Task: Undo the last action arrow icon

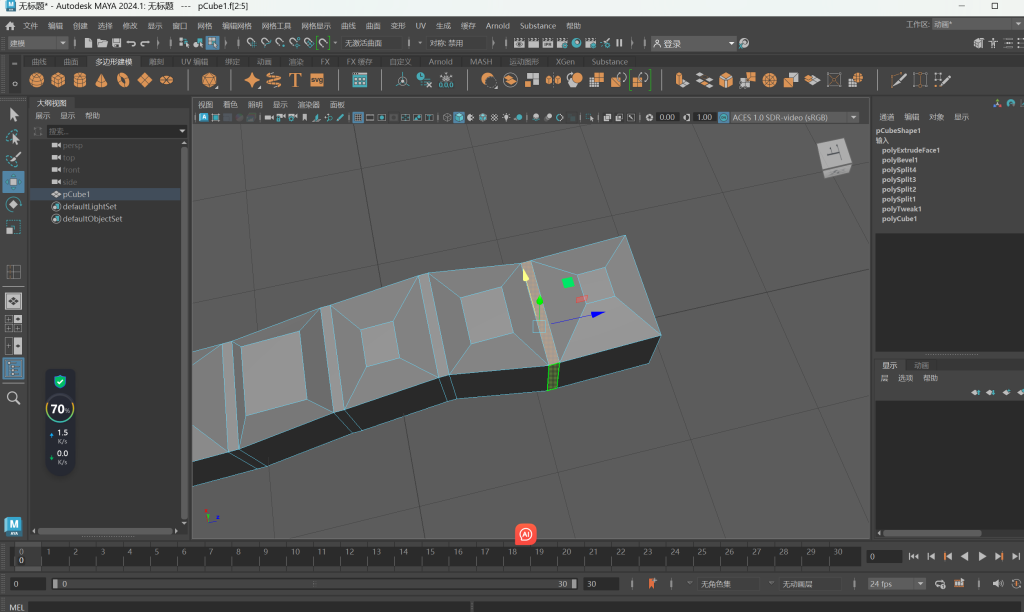Action: 131,43
